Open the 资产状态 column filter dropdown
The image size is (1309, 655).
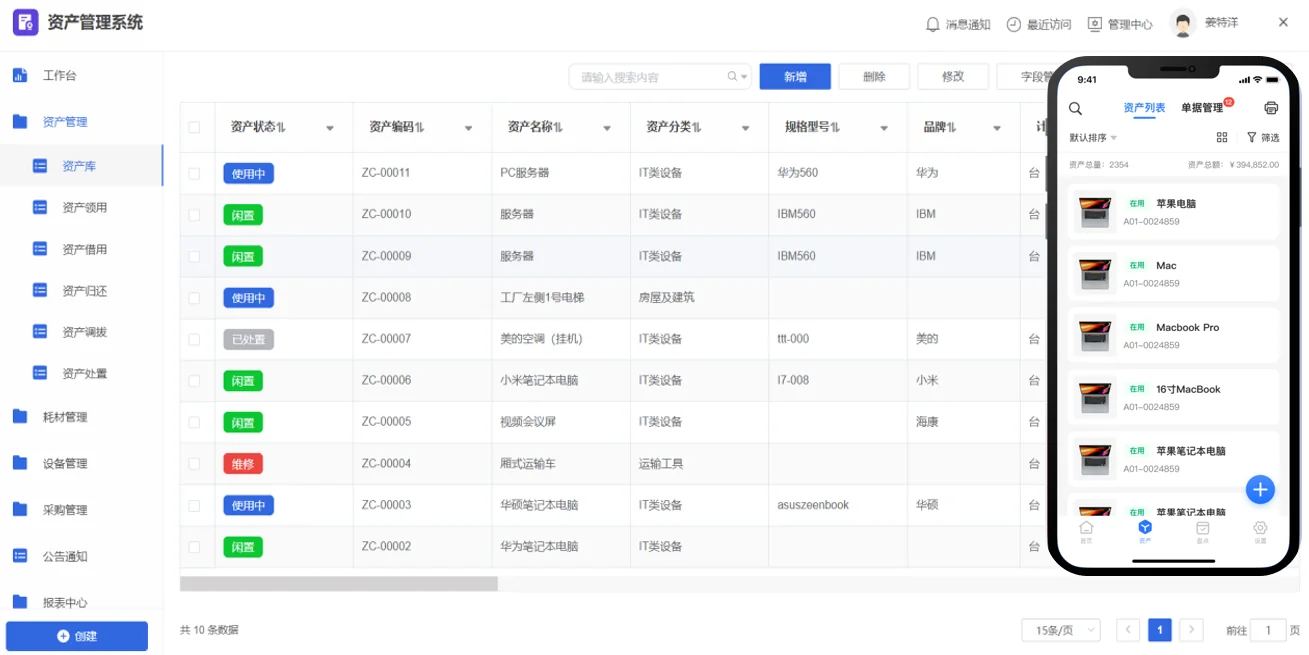pos(330,128)
